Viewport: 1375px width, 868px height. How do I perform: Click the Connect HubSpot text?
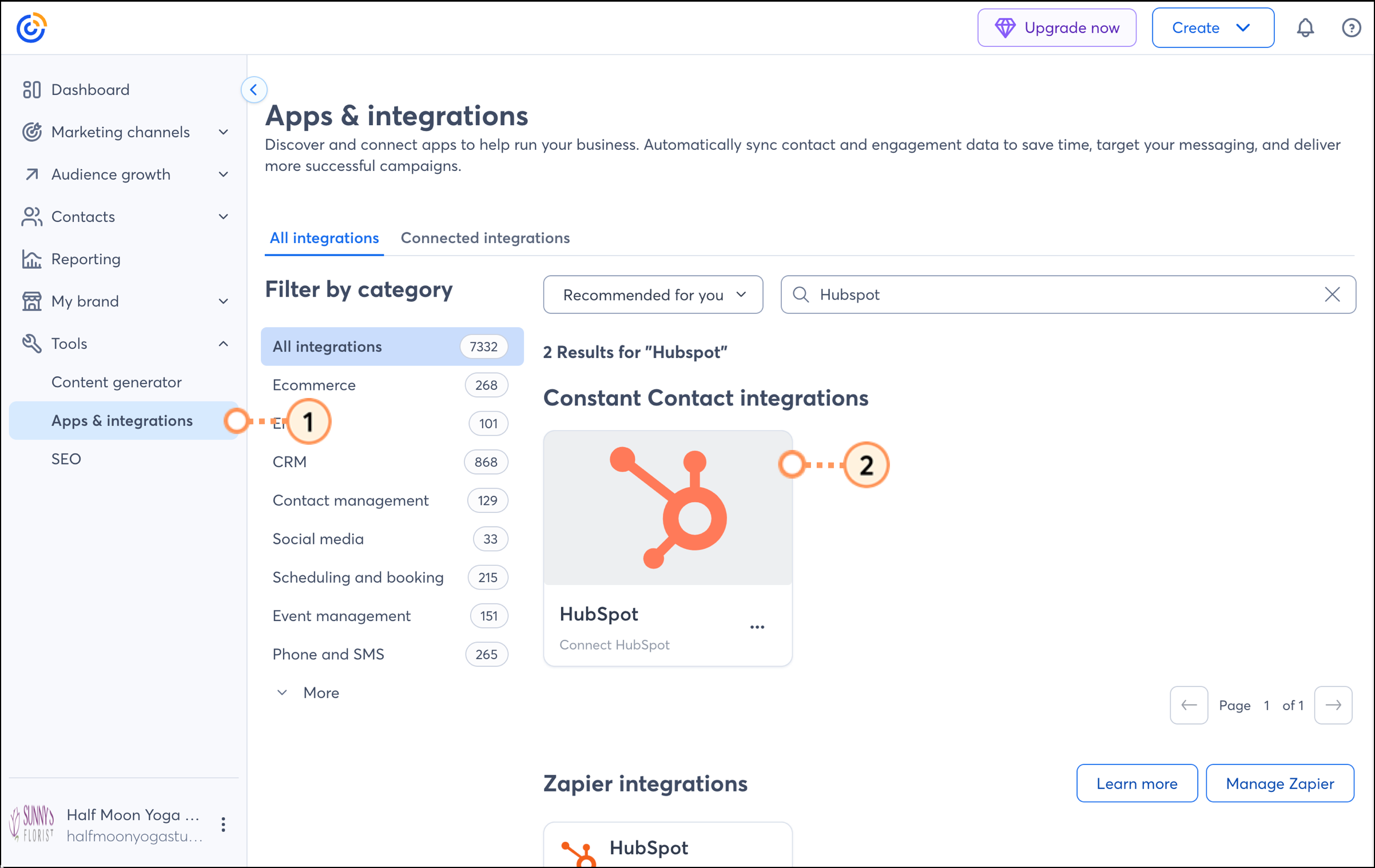point(614,645)
